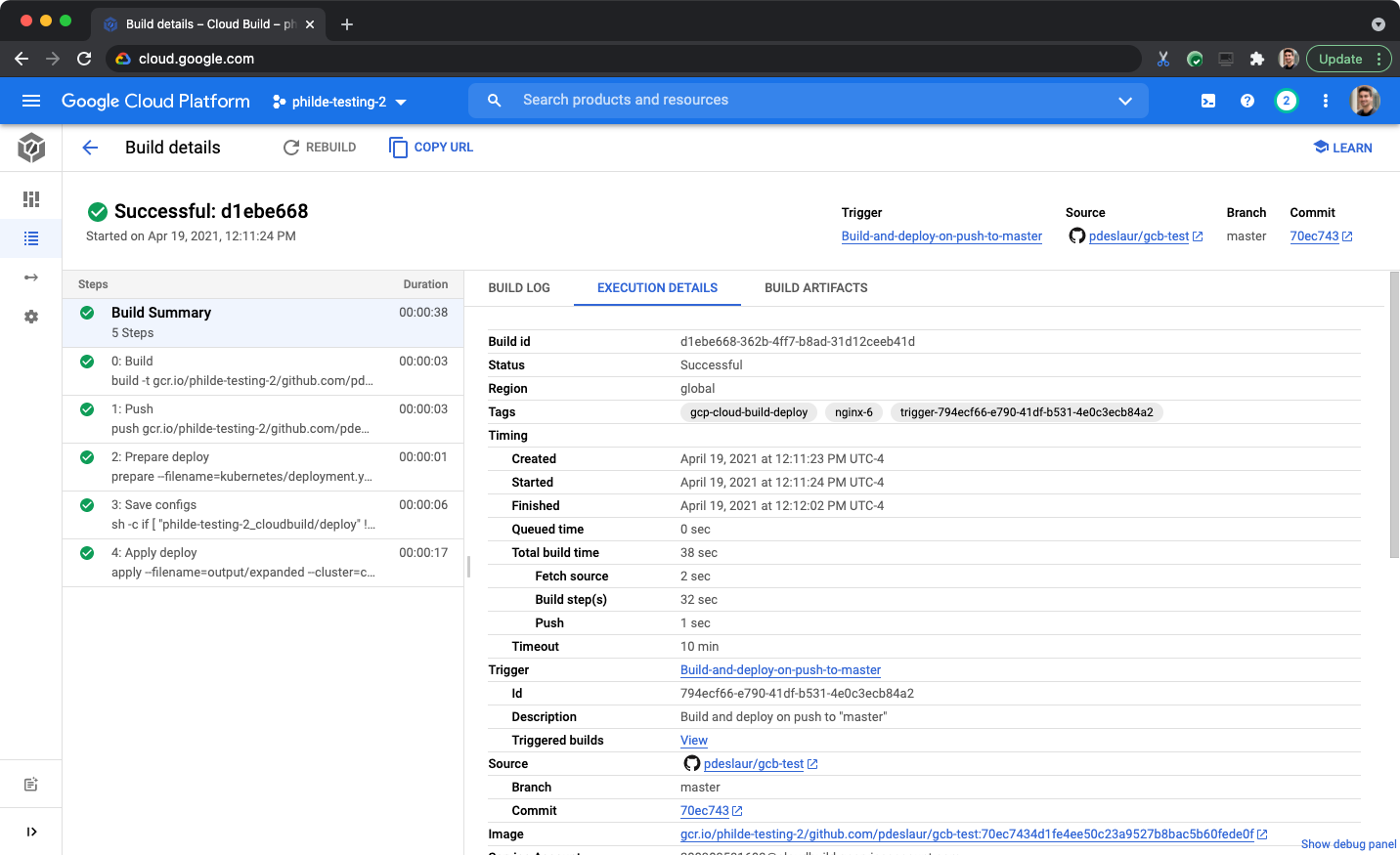Open the main navigation hamburger menu
This screenshot has width=1400, height=855.
click(31, 101)
